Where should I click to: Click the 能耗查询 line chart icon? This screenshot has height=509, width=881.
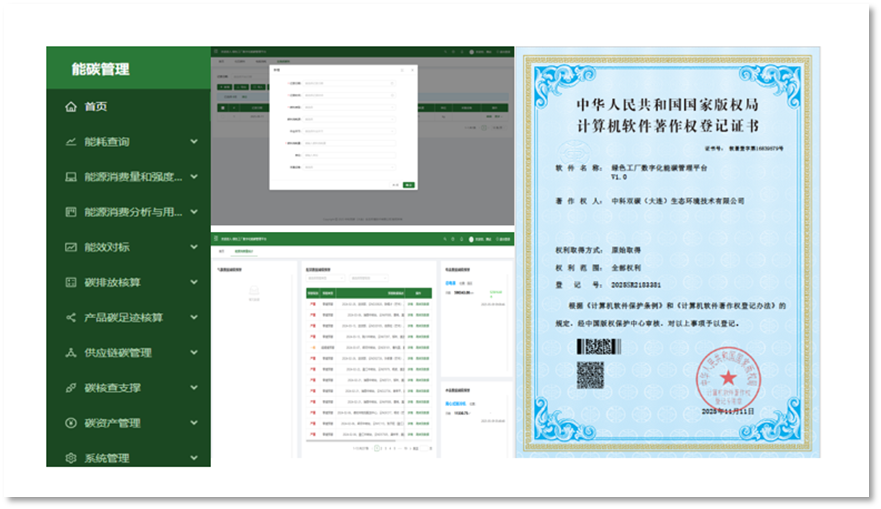71,142
